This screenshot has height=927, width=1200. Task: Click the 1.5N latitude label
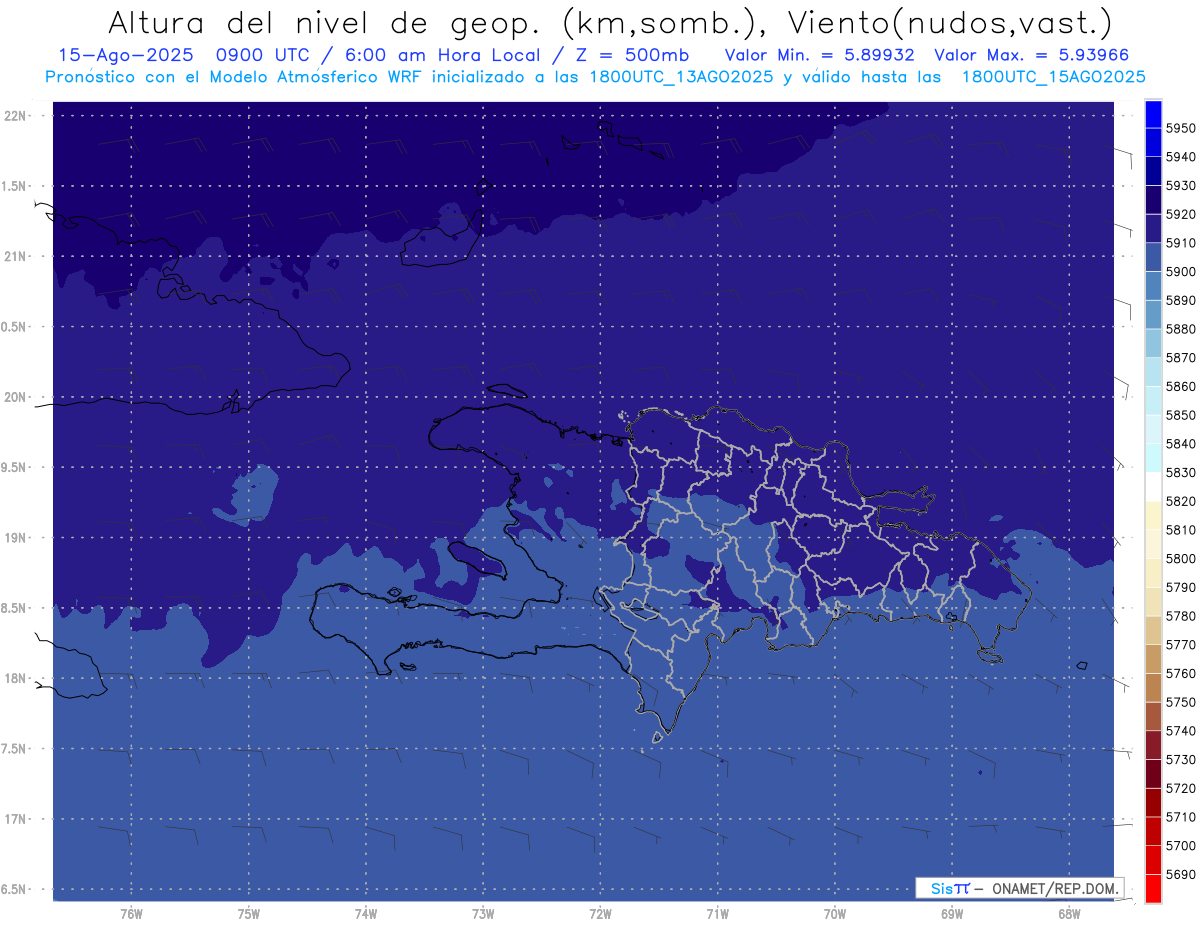(14, 186)
